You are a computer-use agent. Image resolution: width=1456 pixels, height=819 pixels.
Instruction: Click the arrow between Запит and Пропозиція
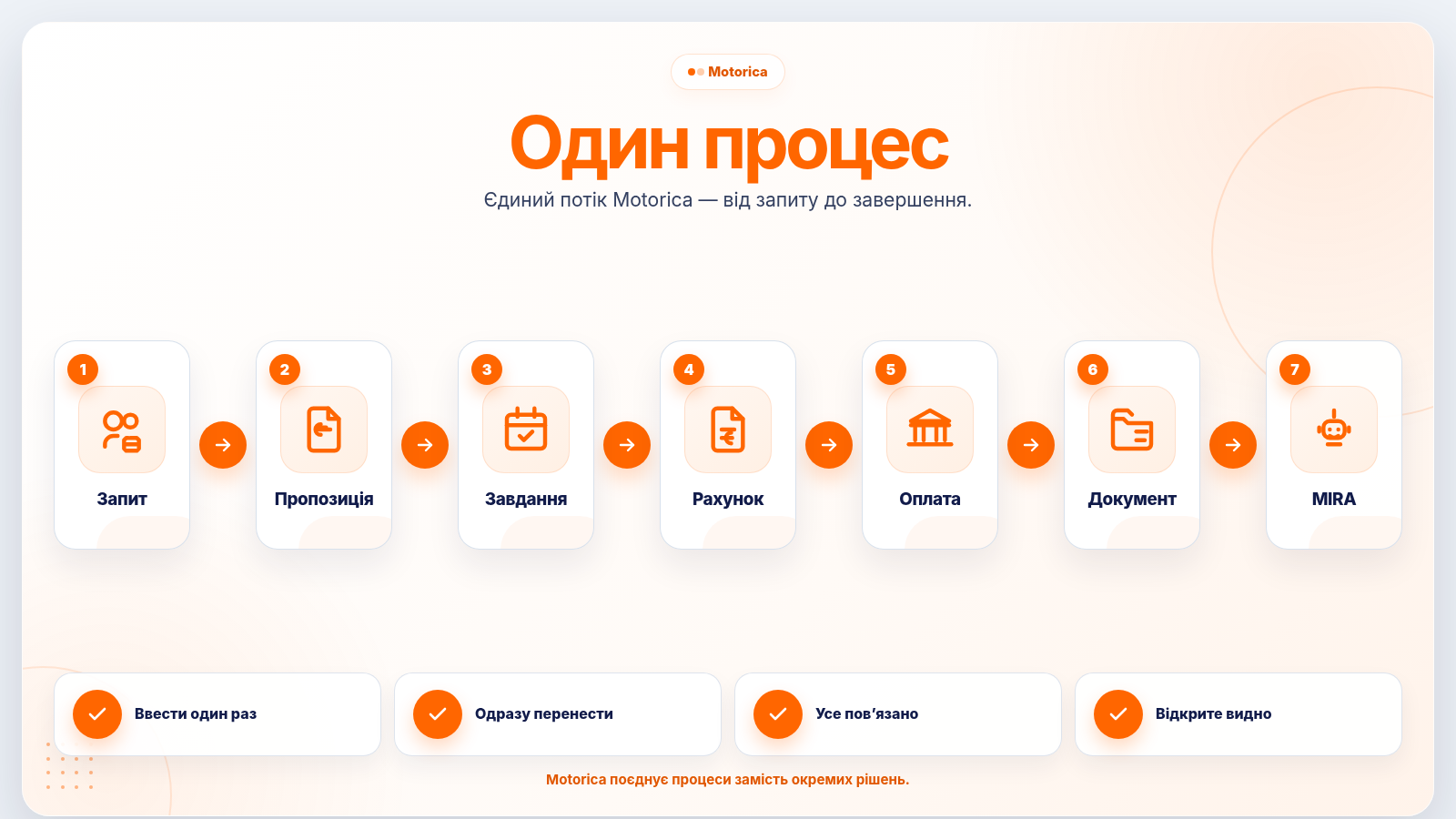(223, 445)
